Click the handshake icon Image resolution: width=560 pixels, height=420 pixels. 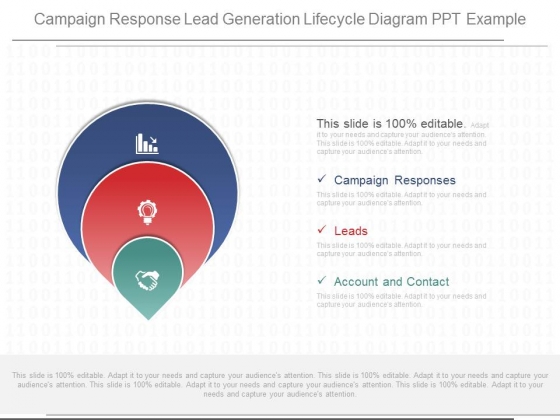(x=147, y=280)
